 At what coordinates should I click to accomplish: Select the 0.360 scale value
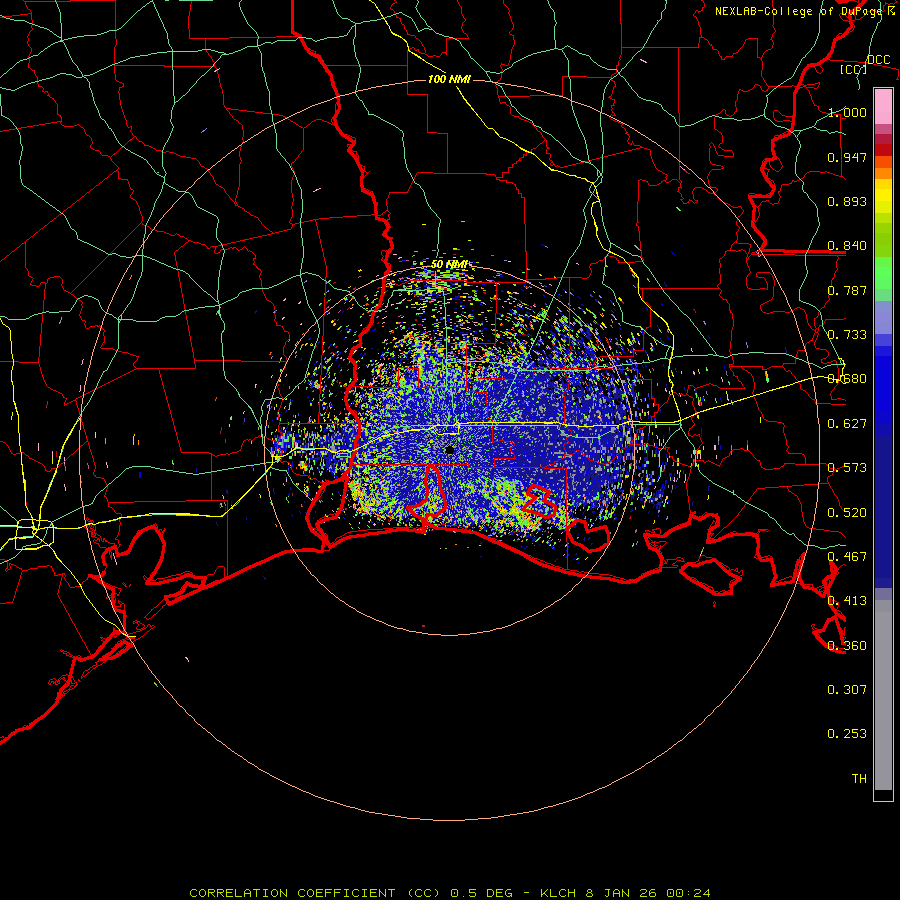(847, 646)
